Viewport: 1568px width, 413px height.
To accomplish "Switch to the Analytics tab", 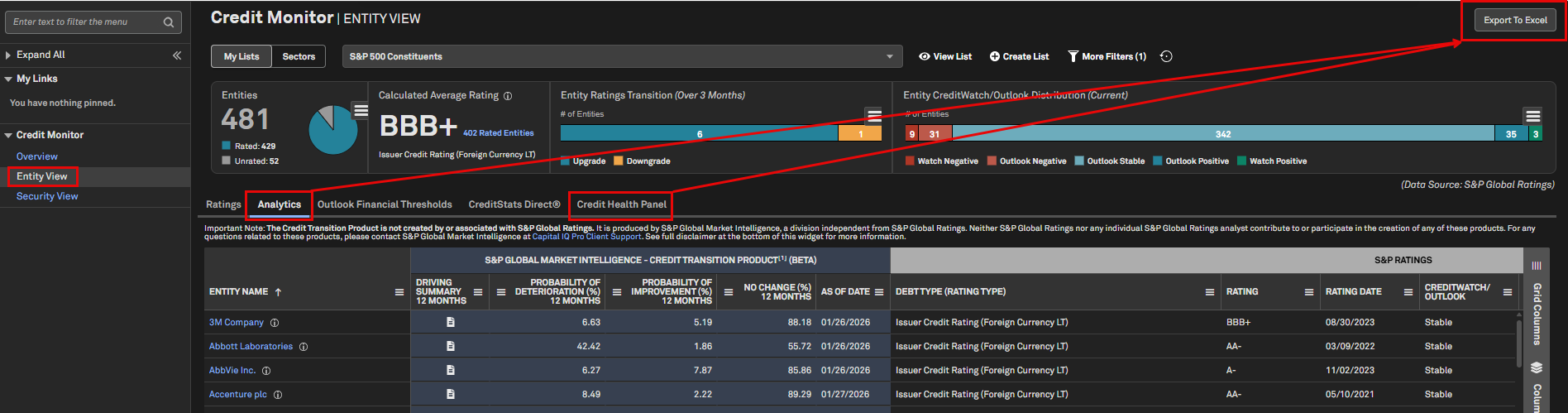I will click(280, 204).
